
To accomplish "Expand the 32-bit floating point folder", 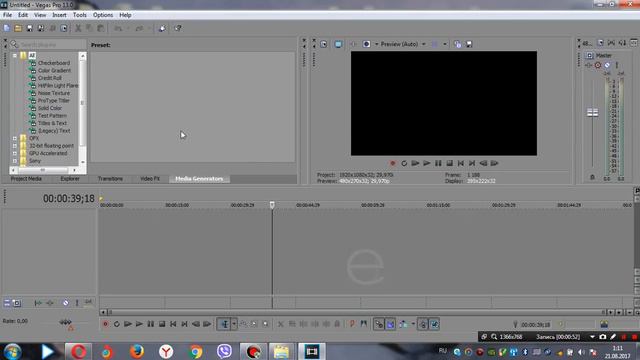I will click(x=15, y=146).
